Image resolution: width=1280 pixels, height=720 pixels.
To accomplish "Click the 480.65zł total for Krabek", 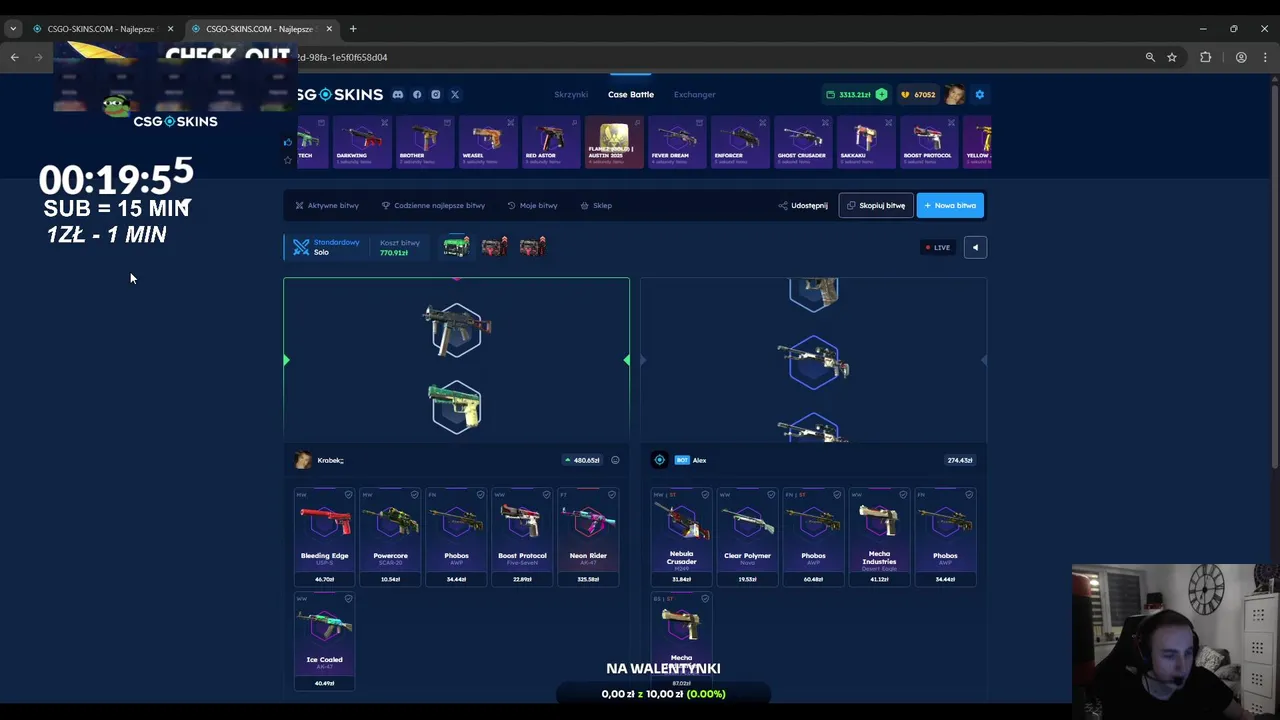I will tap(582, 460).
